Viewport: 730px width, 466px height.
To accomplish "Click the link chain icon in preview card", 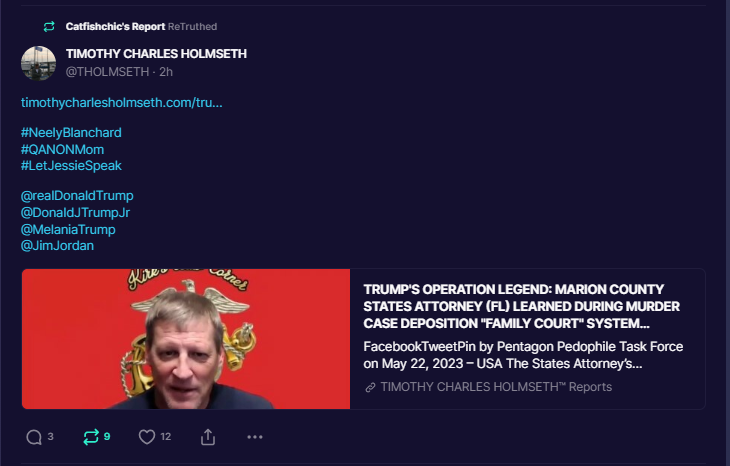I will (370, 387).
